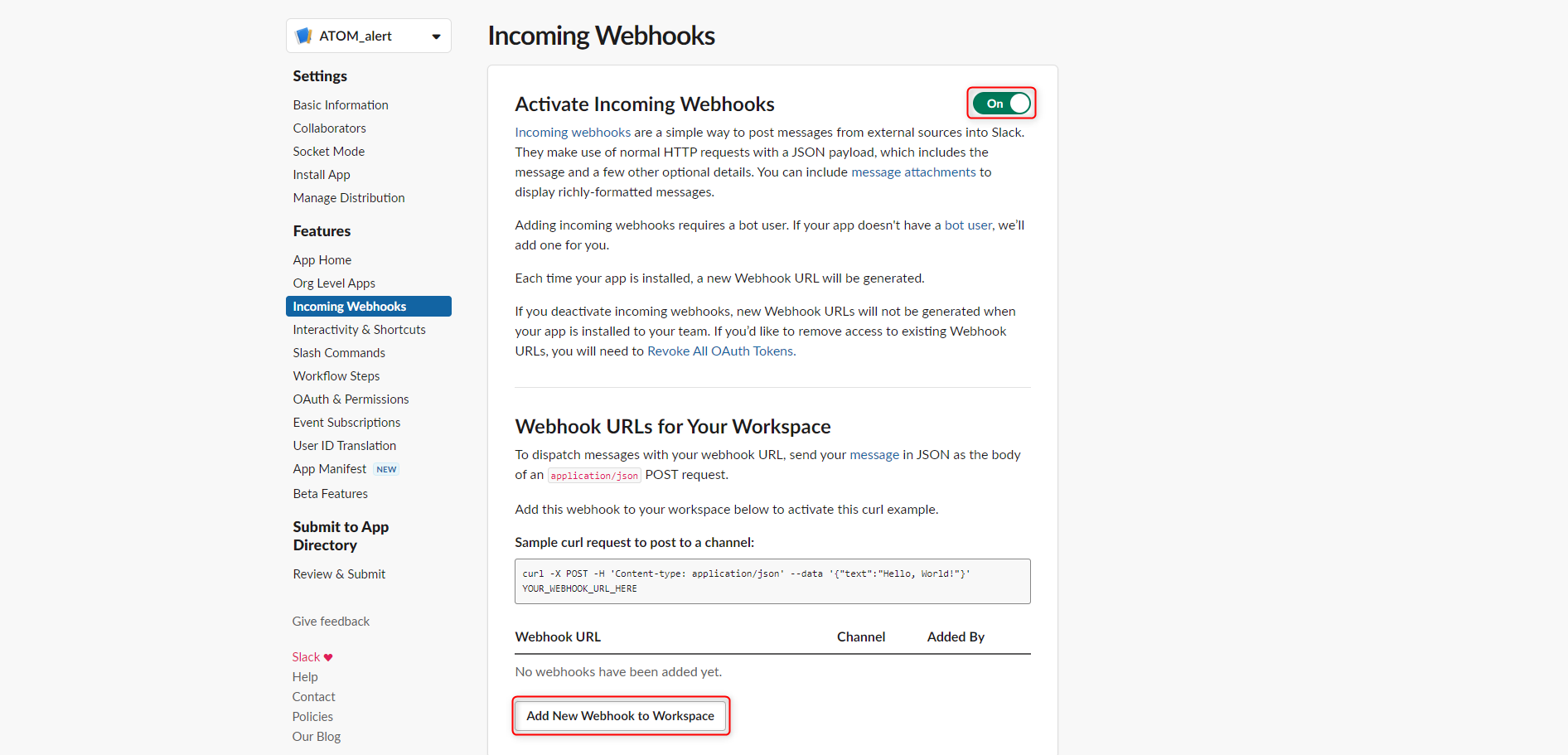1568x755 pixels.
Task: Go to OAuth & Permissions
Action: 351,399
